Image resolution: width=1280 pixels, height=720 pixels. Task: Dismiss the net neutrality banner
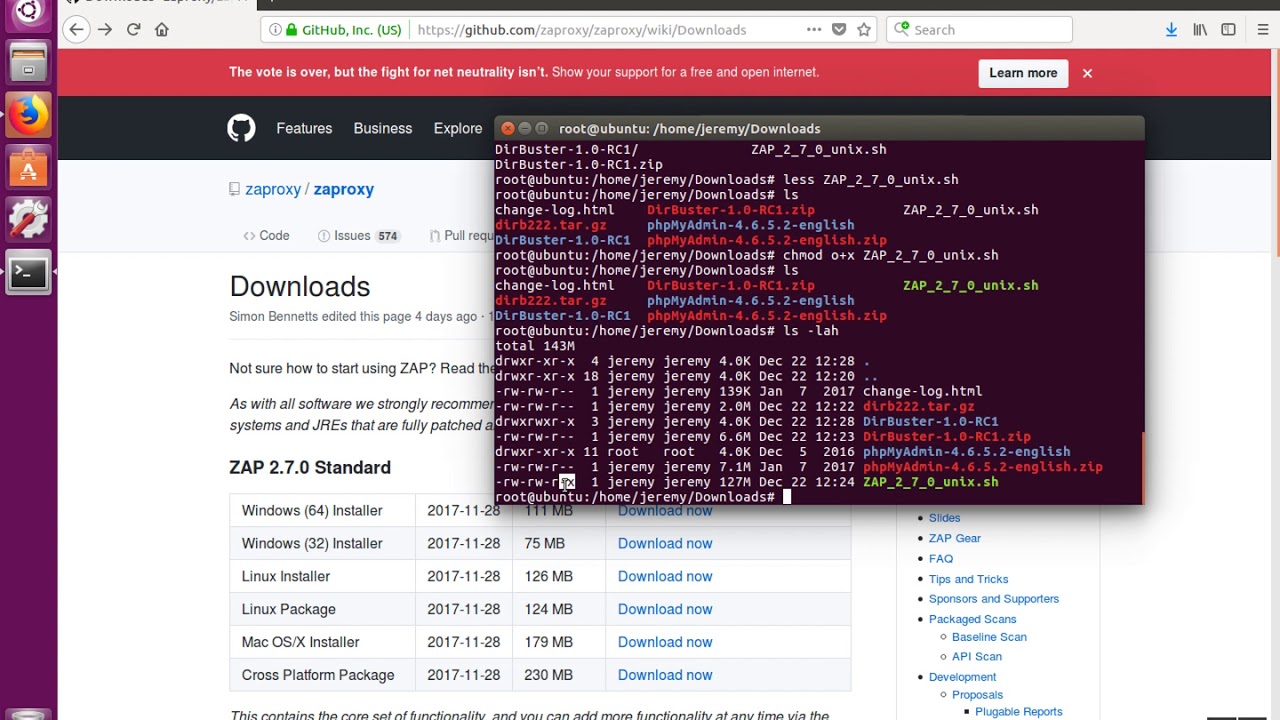coord(1087,73)
